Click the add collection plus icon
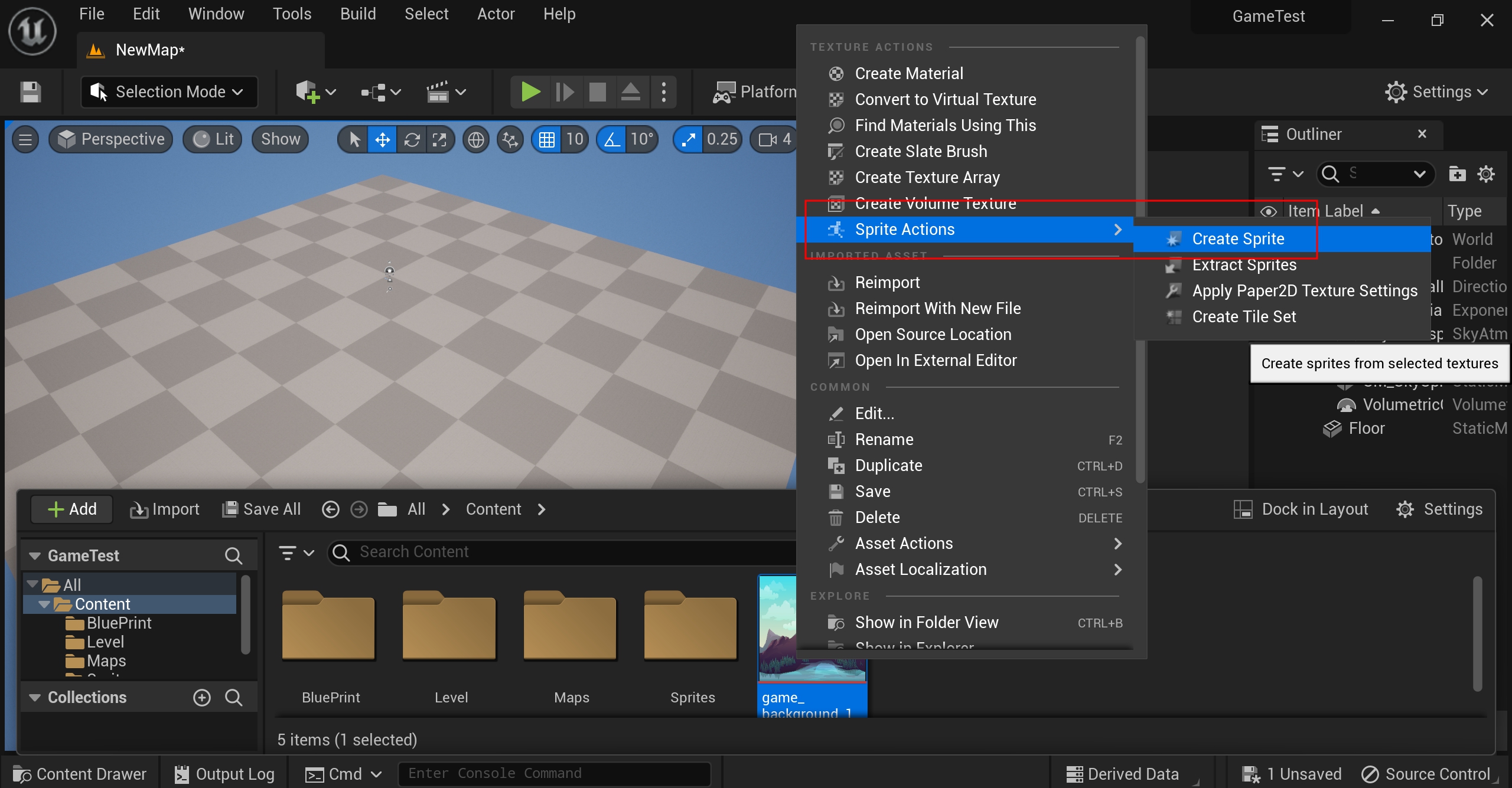The width and height of the screenshot is (1512, 788). click(202, 698)
